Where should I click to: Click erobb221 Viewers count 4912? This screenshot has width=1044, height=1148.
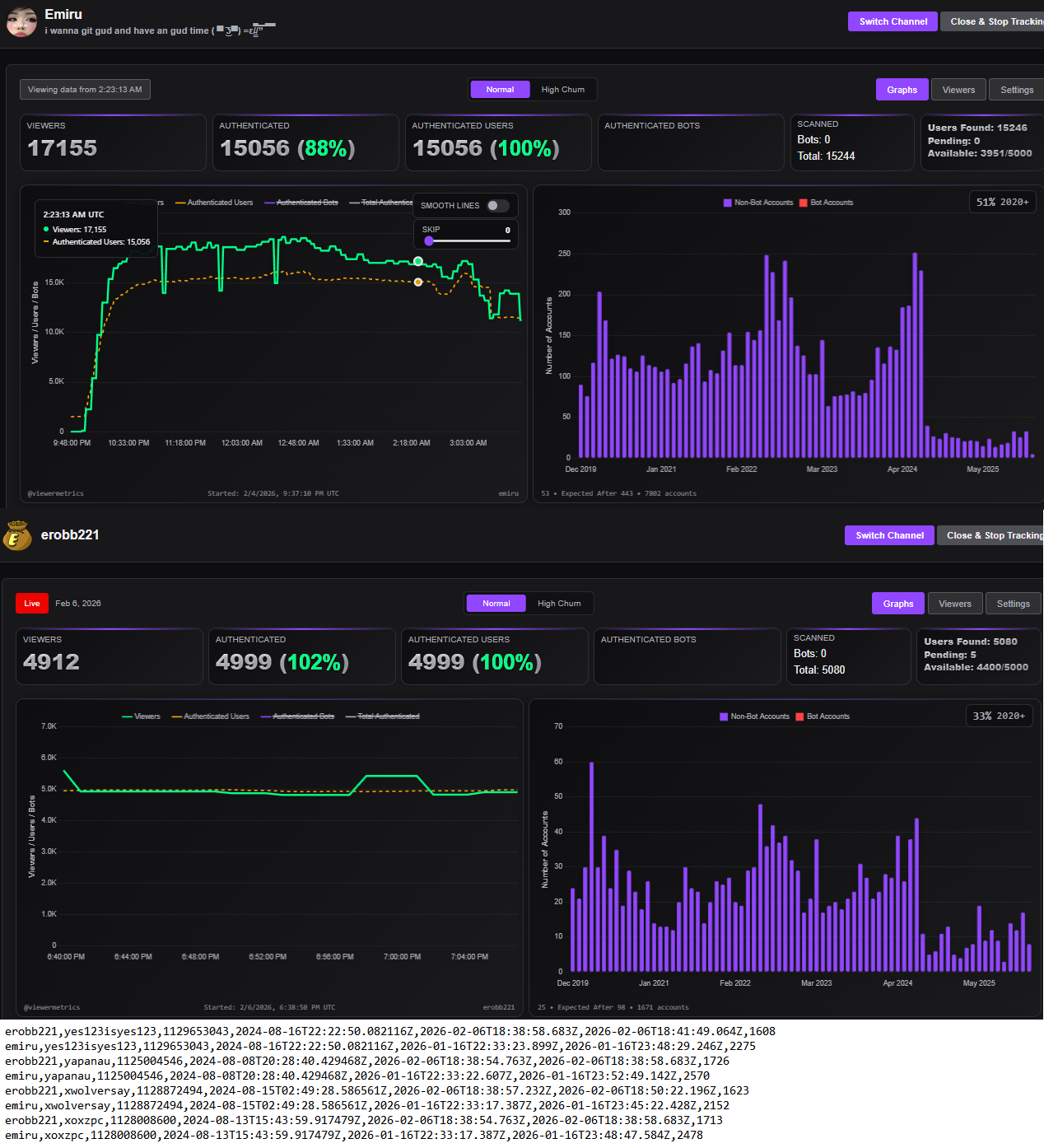point(51,662)
